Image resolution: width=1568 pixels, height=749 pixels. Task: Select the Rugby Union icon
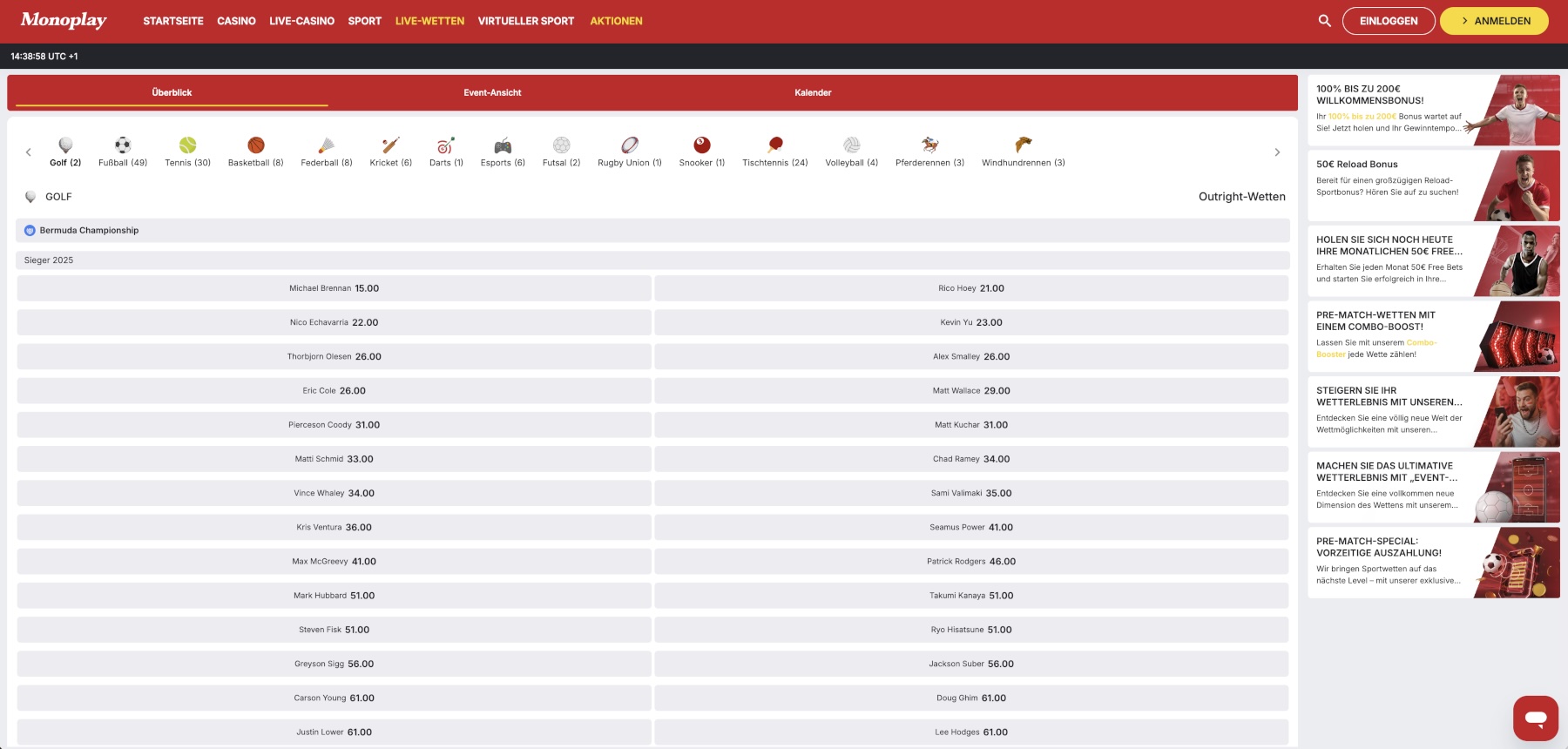(x=630, y=145)
